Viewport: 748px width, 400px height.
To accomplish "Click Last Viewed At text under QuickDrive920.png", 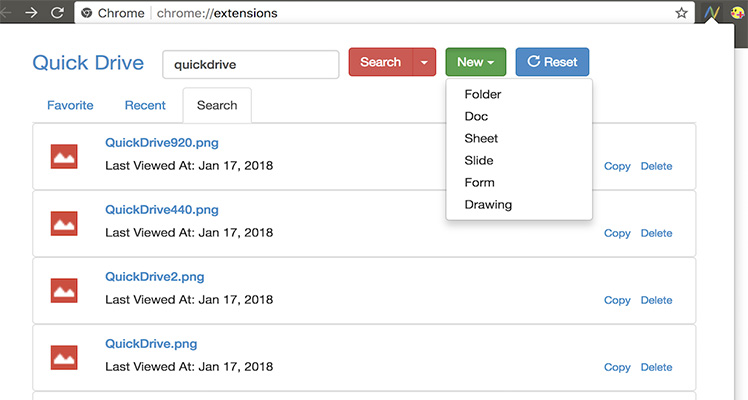I will click(x=189, y=166).
